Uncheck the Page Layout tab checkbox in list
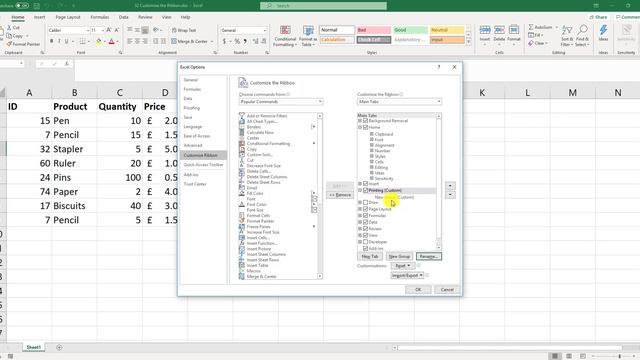Image resolution: width=640 pixels, height=360 pixels. [x=366, y=209]
